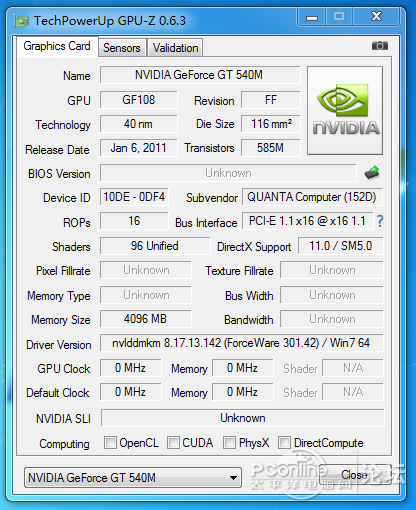Viewport: 416px width, 510px height.
Task: Click the GPU Clock row Memory 0 MHz field
Action: pos(242,368)
